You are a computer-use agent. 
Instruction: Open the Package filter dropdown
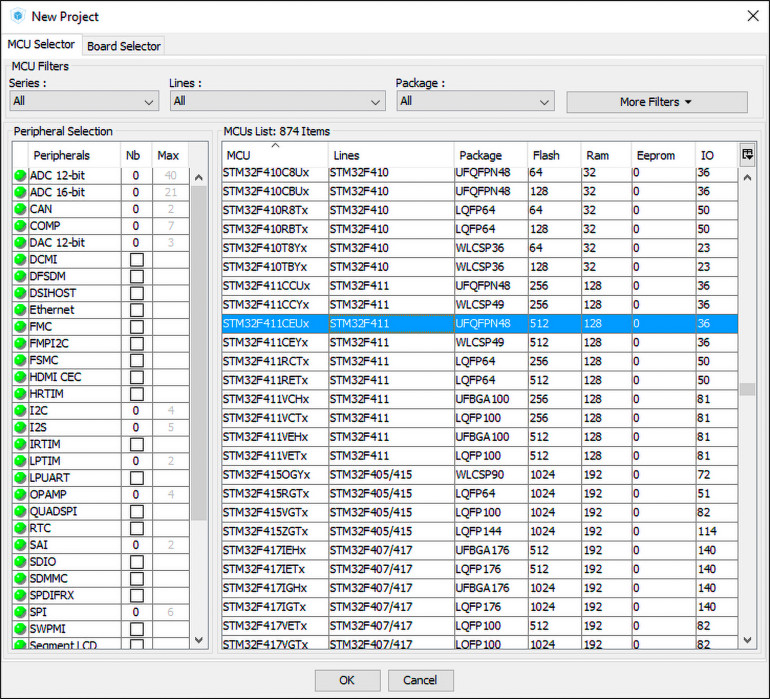point(474,102)
